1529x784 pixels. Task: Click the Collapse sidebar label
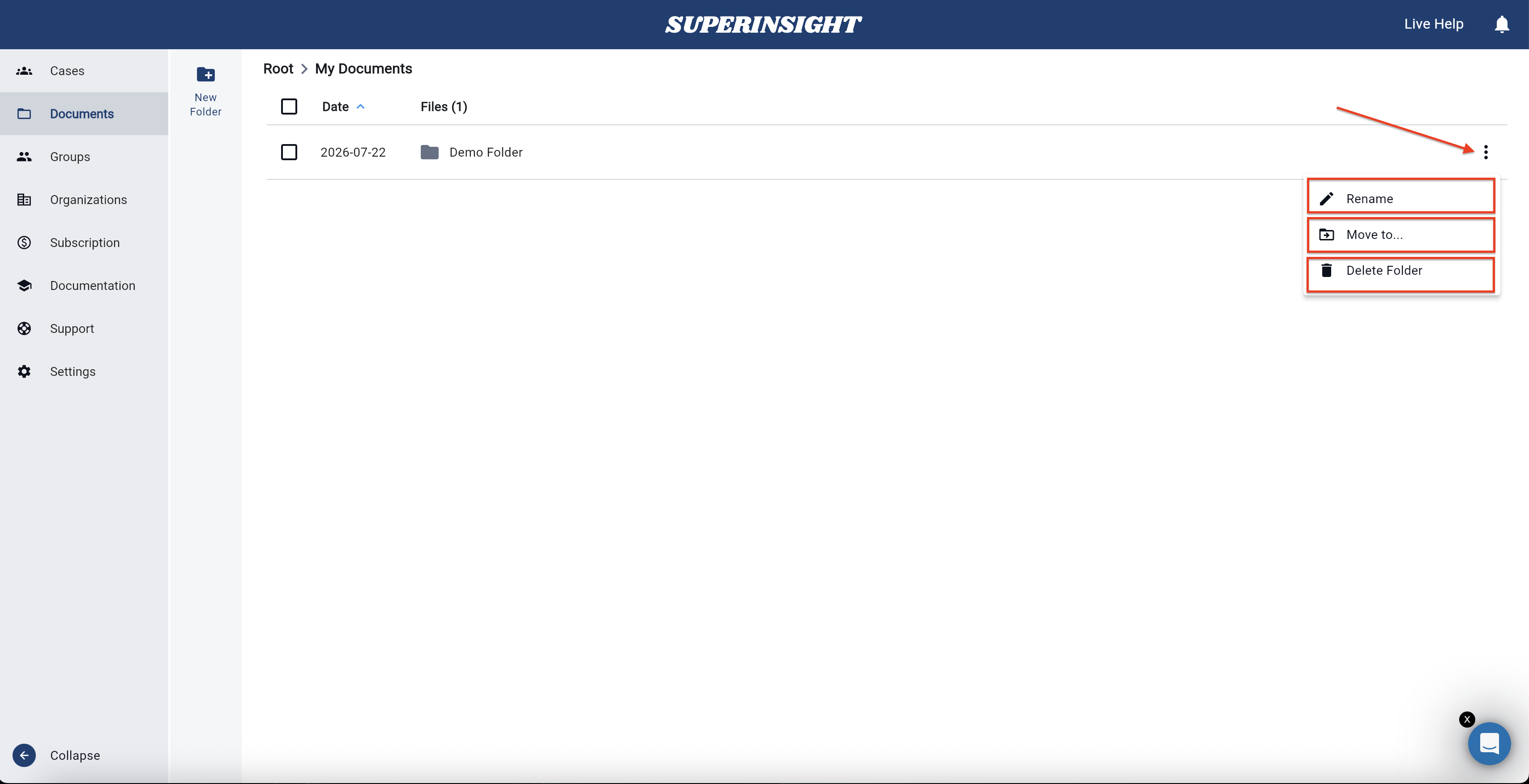coord(75,755)
